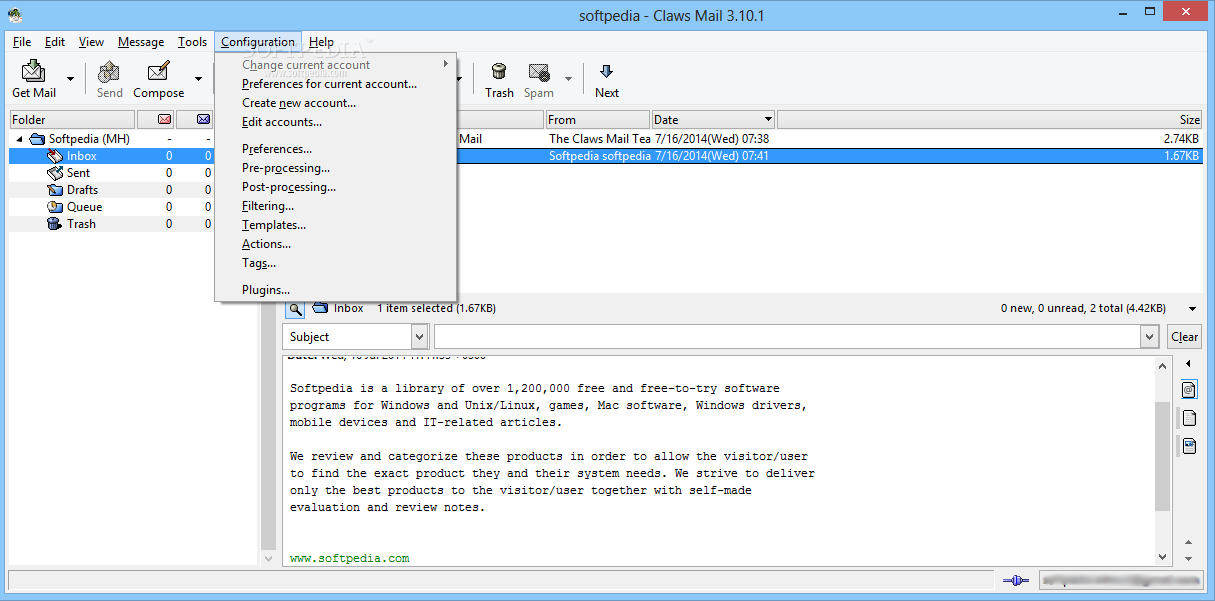Close the open Configuration menu
Viewport: 1215px width, 601px height.
pyautogui.click(x=258, y=42)
